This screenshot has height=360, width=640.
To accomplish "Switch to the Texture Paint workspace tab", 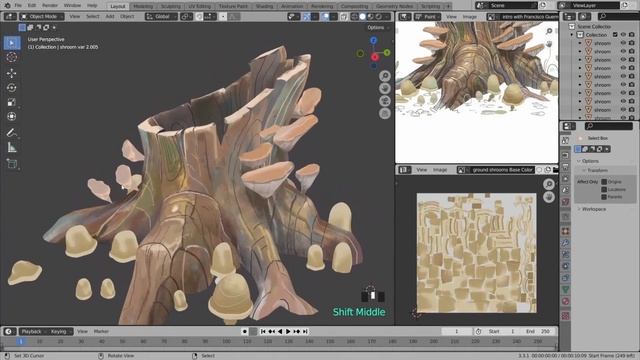I will pyautogui.click(x=233, y=6).
